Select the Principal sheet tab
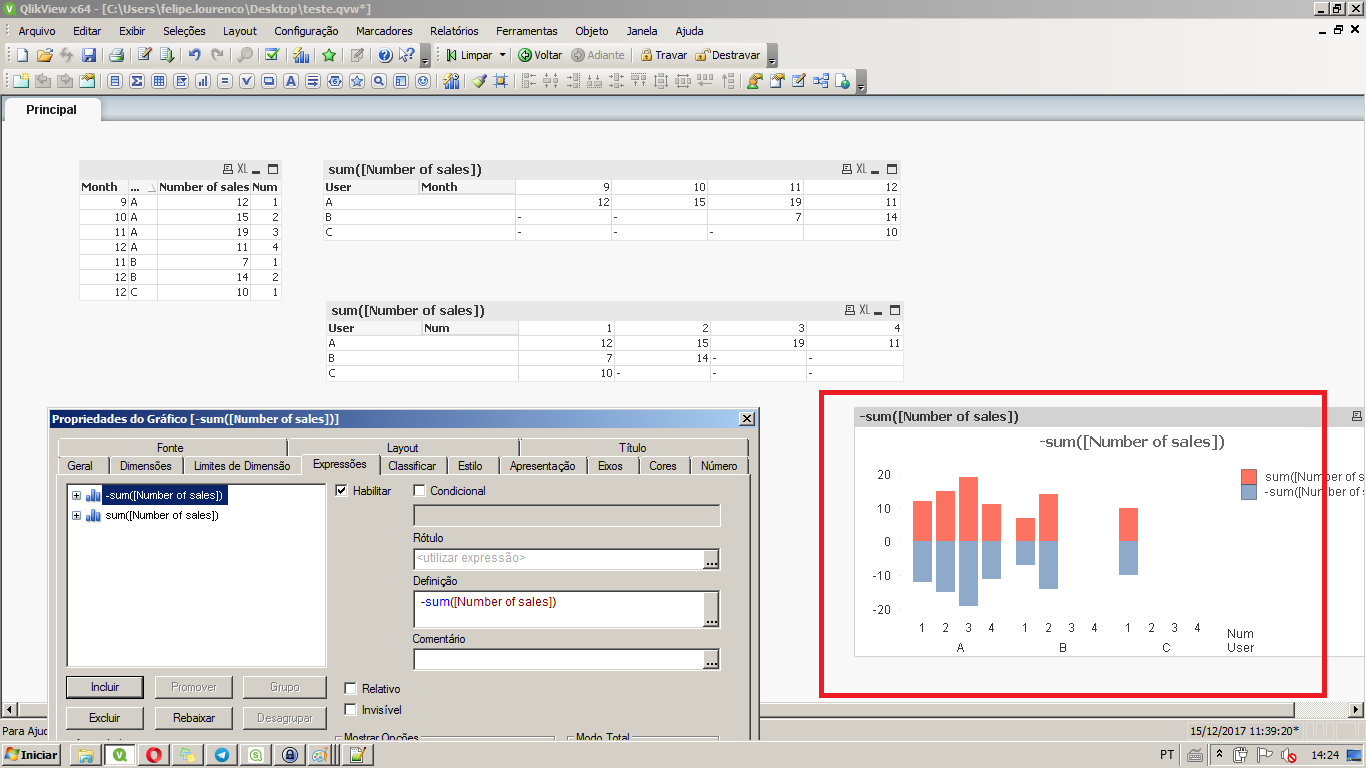This screenshot has width=1366, height=768. pos(52,110)
